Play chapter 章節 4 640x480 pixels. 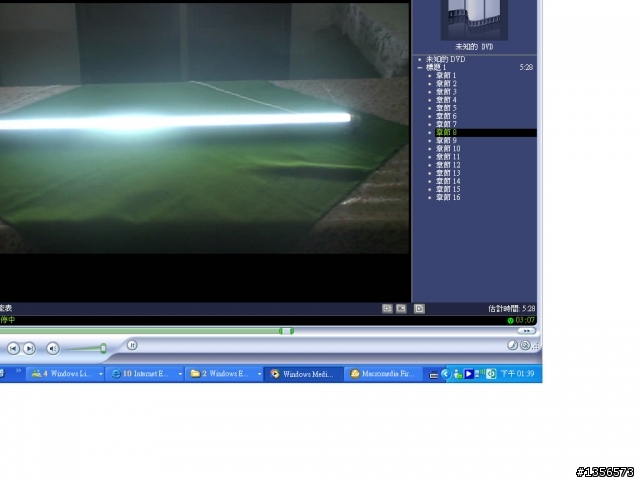446,100
